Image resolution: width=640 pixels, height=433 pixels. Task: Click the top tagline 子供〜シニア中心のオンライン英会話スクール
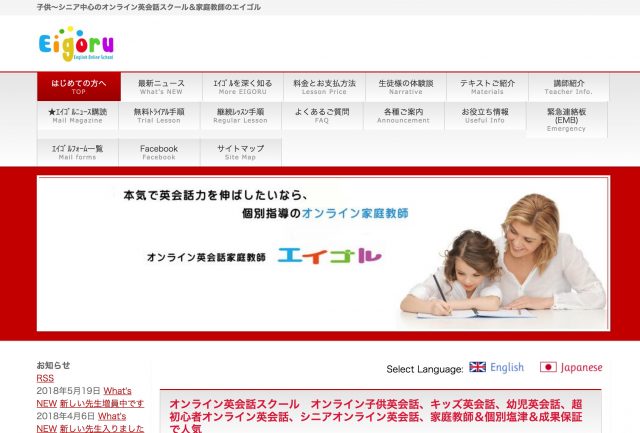point(149,7)
